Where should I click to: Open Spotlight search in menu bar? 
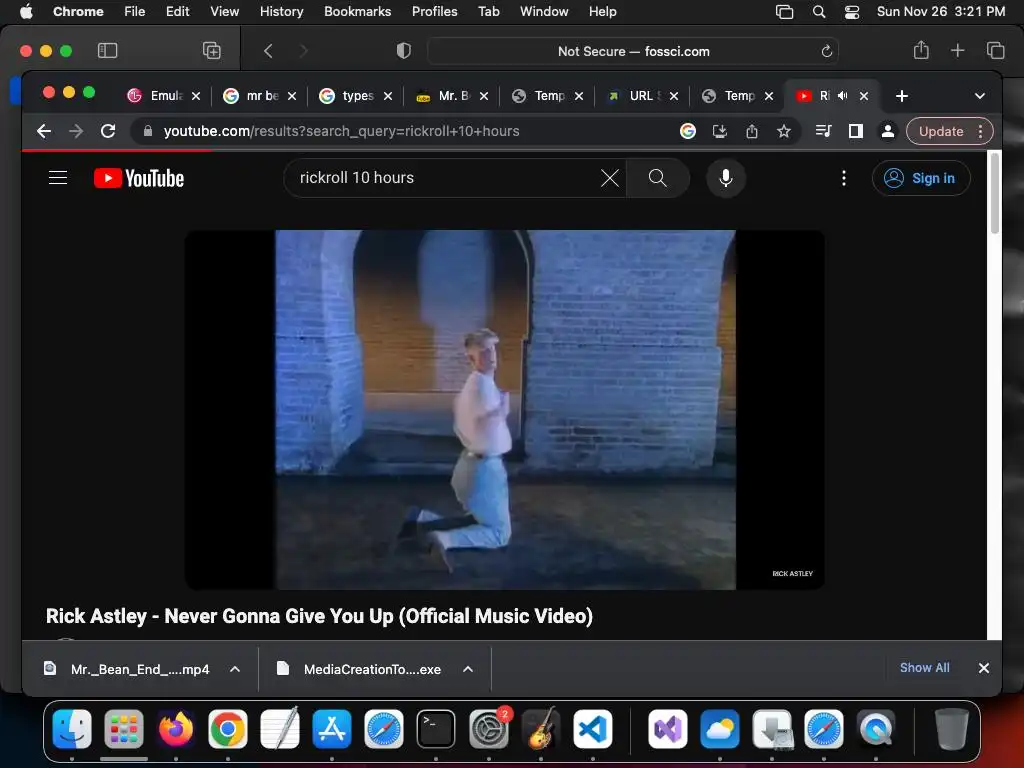(x=818, y=12)
